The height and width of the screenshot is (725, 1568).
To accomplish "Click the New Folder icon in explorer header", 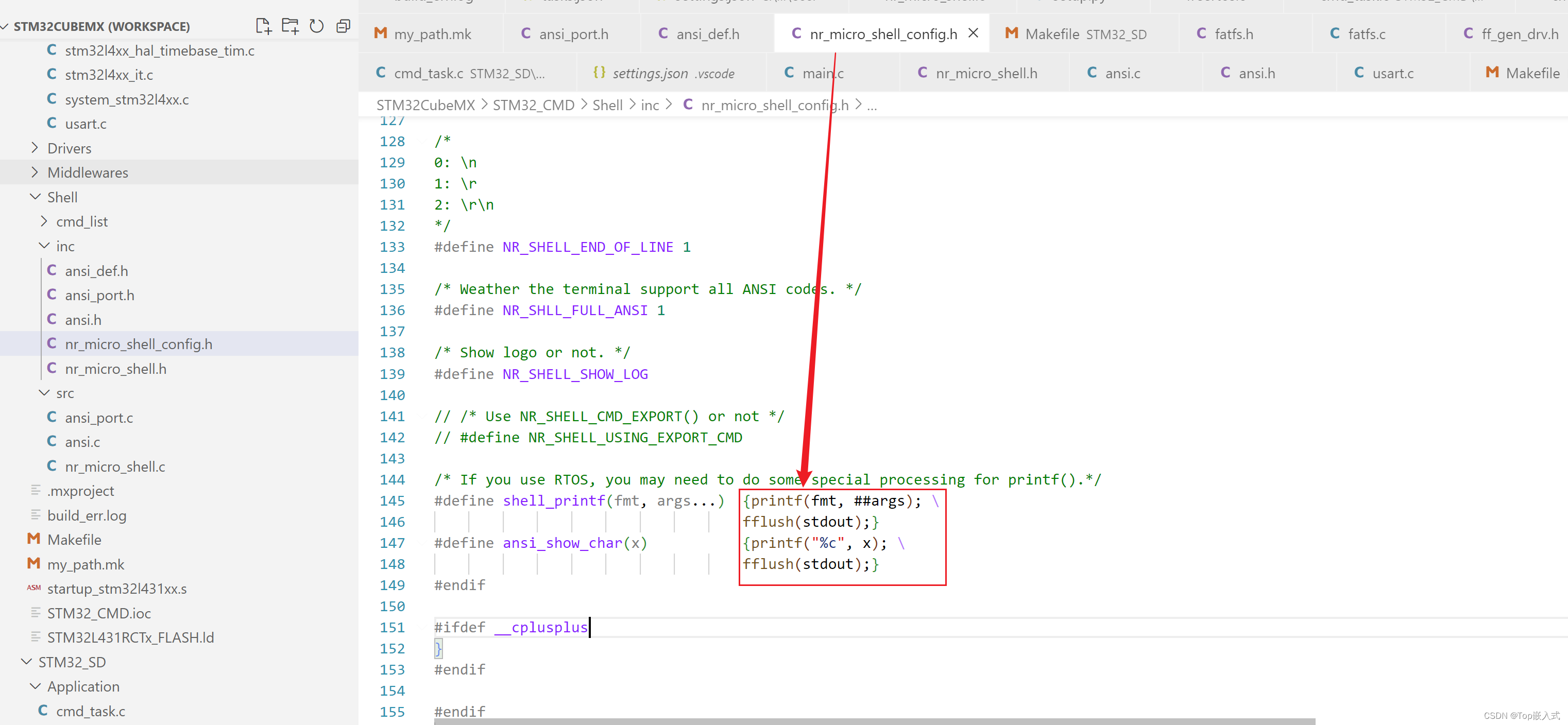I will (289, 26).
